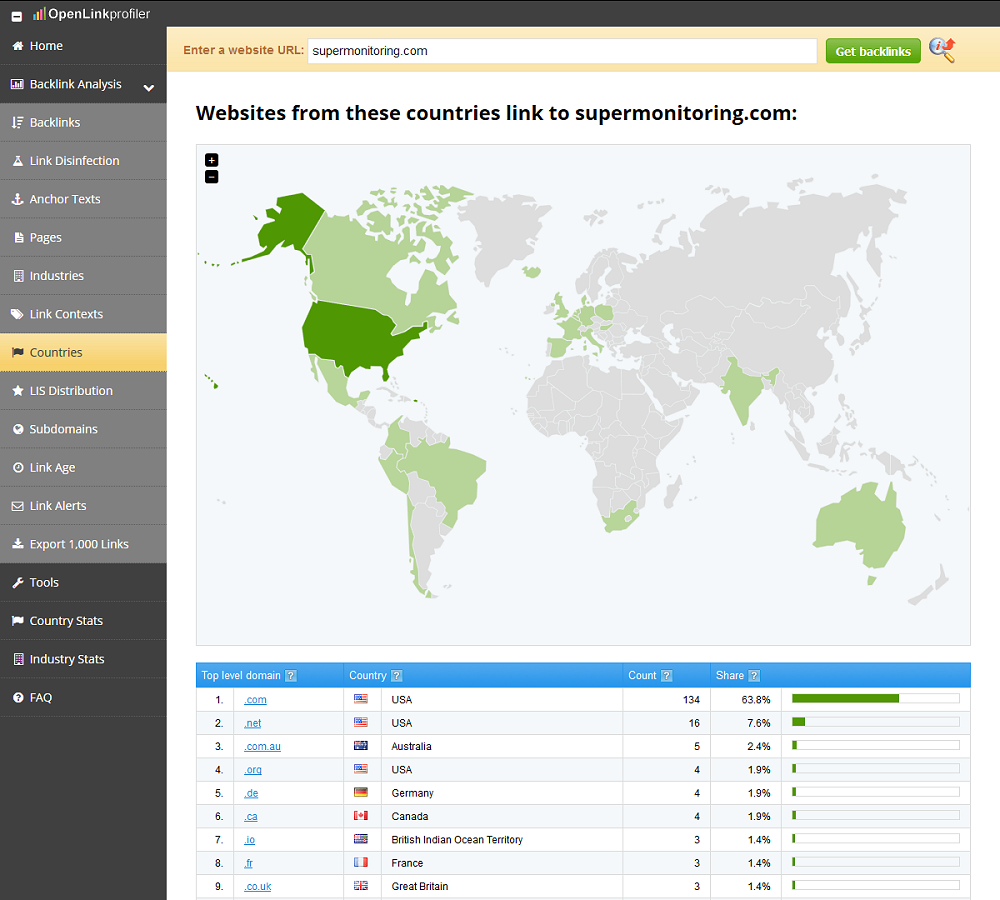
Task: Collapse sidebar using the minus icon
Action: [17, 16]
